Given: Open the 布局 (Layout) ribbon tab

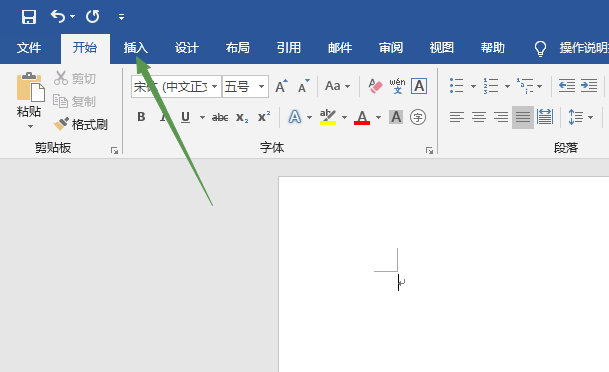Looking at the screenshot, I should pyautogui.click(x=237, y=48).
